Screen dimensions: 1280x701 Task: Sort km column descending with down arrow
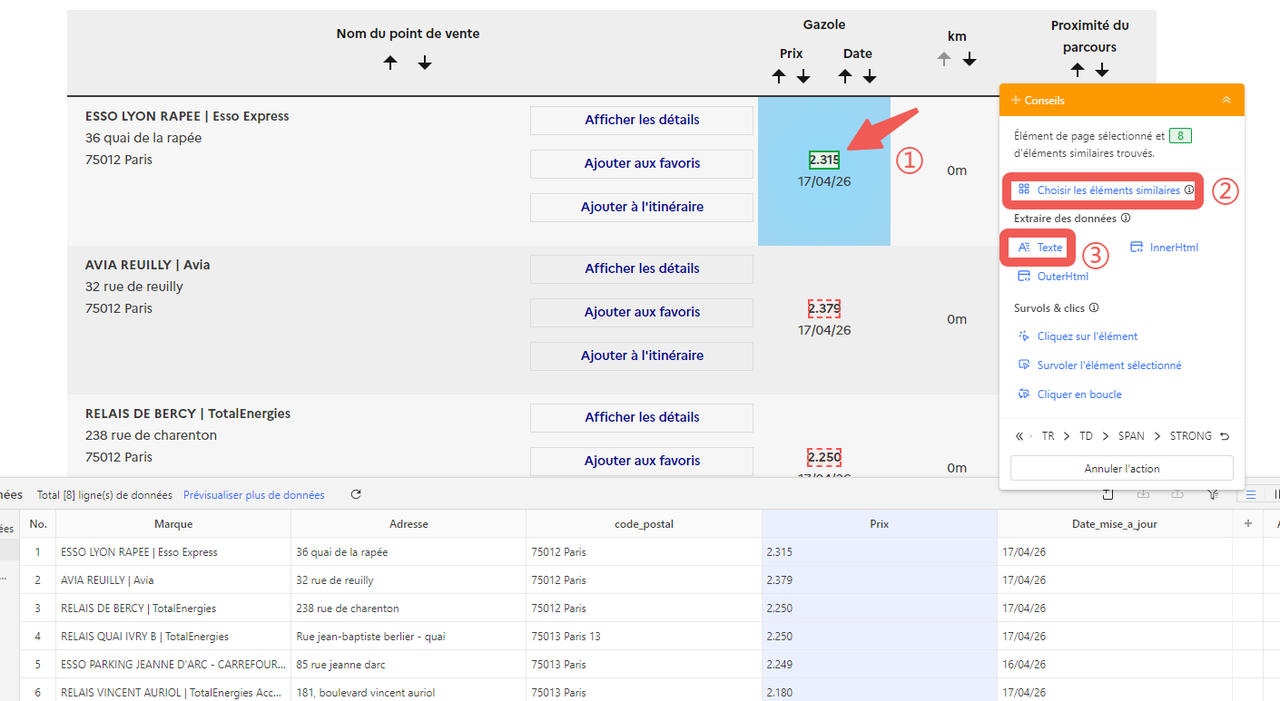coord(969,60)
